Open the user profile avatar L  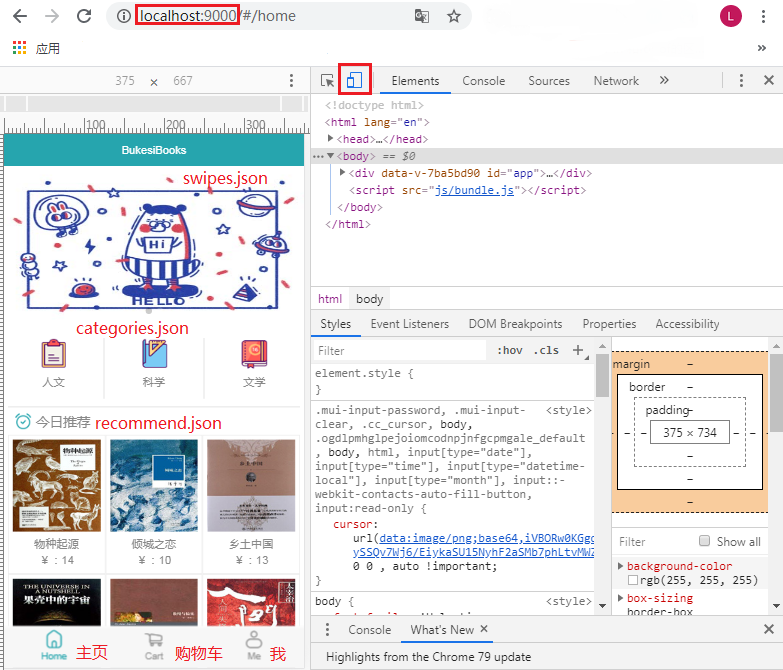731,16
